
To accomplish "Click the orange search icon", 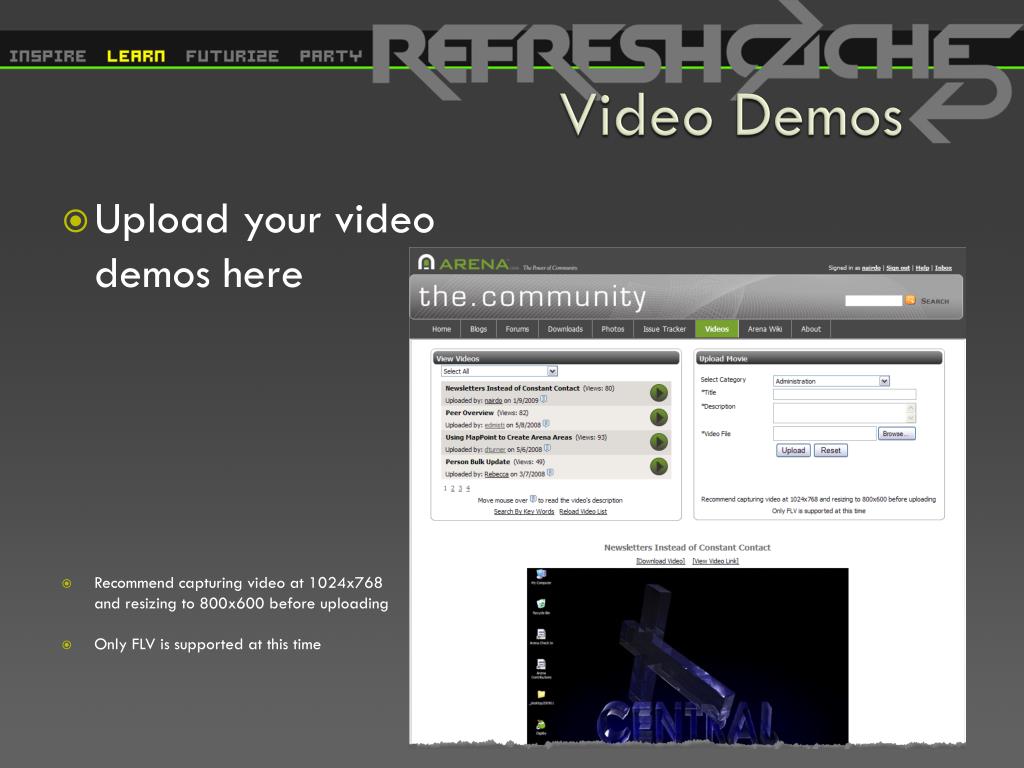I will [x=910, y=300].
